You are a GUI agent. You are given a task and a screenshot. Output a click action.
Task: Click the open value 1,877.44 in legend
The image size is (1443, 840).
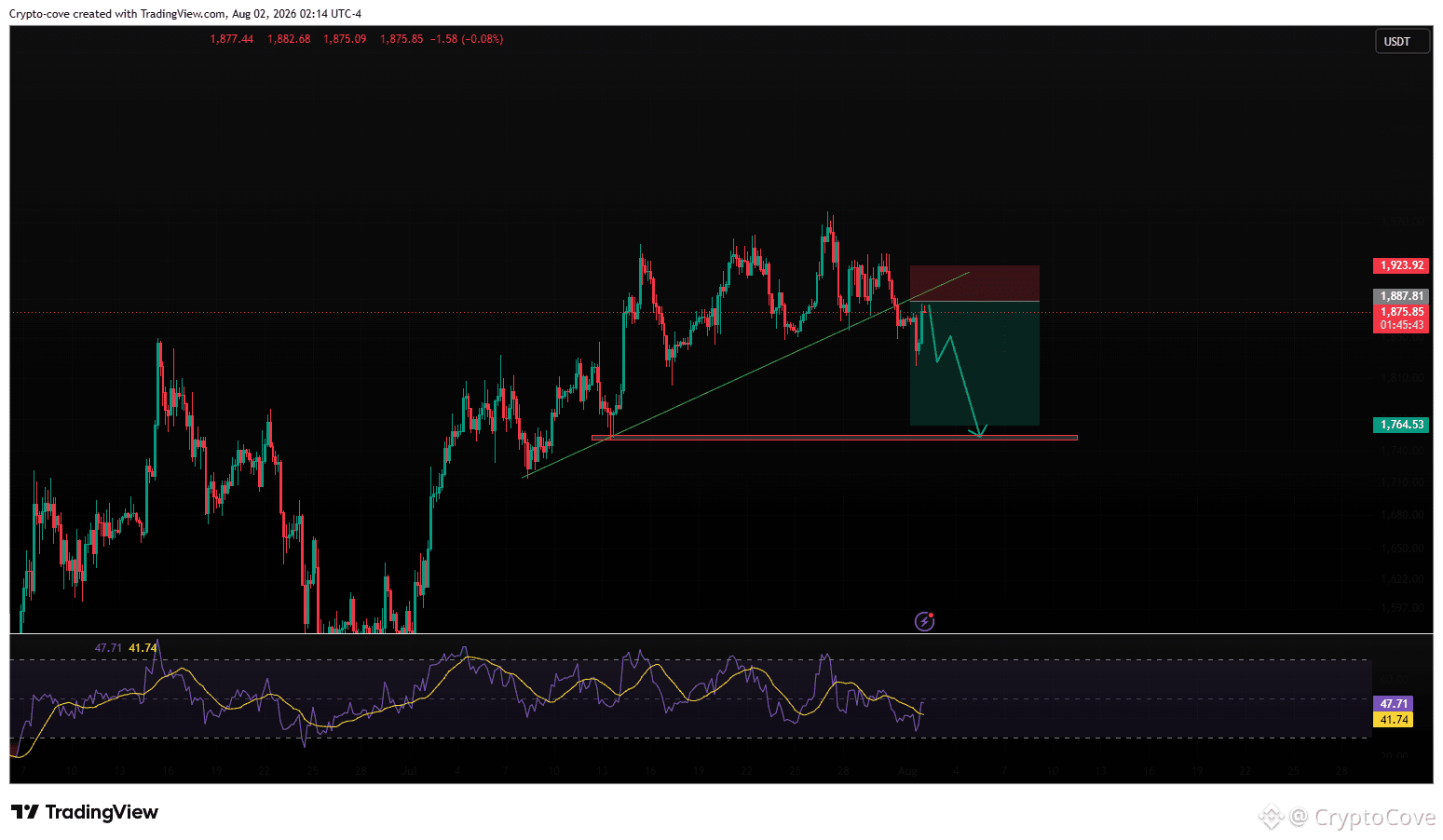[232, 39]
